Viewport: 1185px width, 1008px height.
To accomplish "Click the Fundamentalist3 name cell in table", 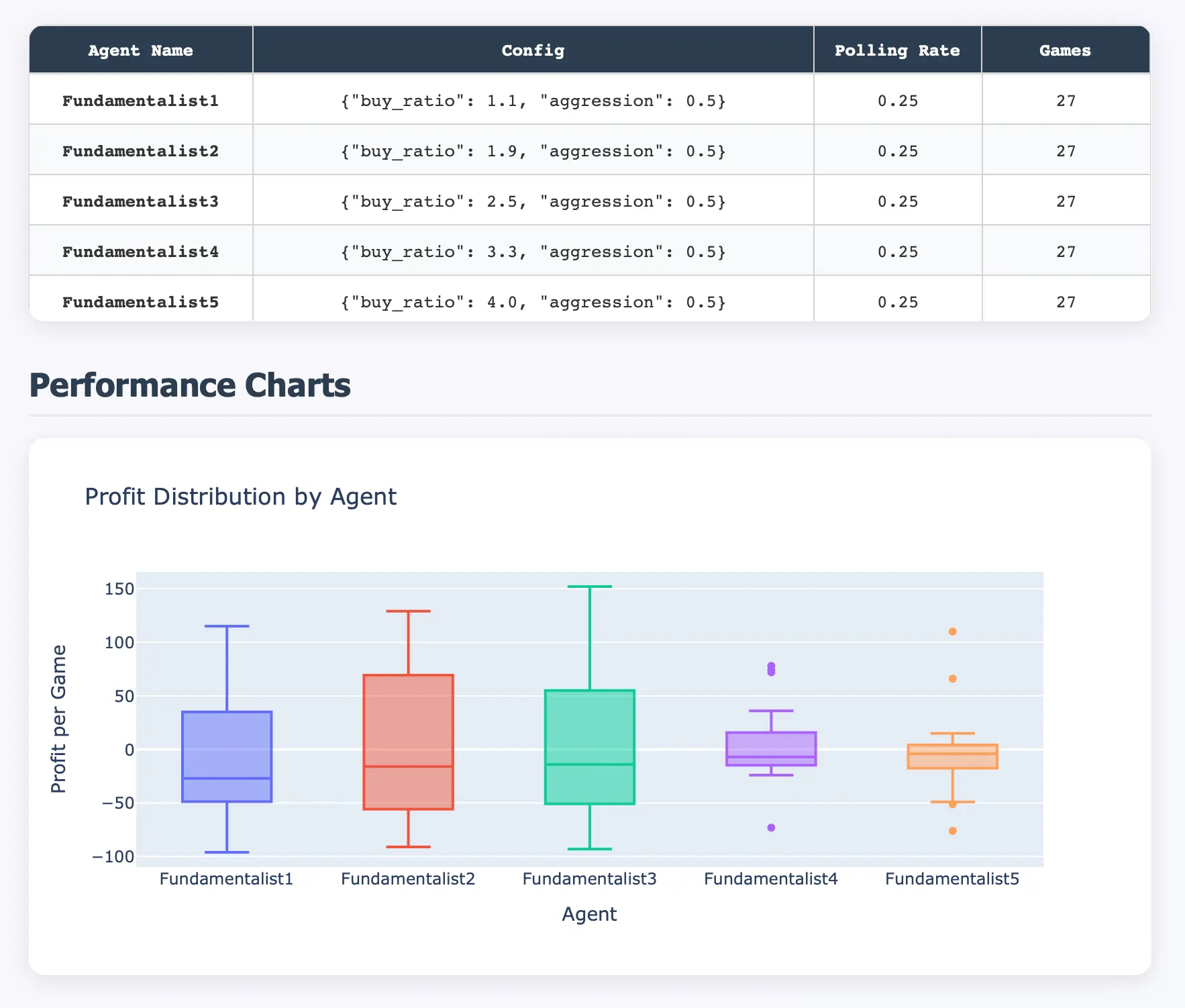I will pyautogui.click(x=141, y=201).
